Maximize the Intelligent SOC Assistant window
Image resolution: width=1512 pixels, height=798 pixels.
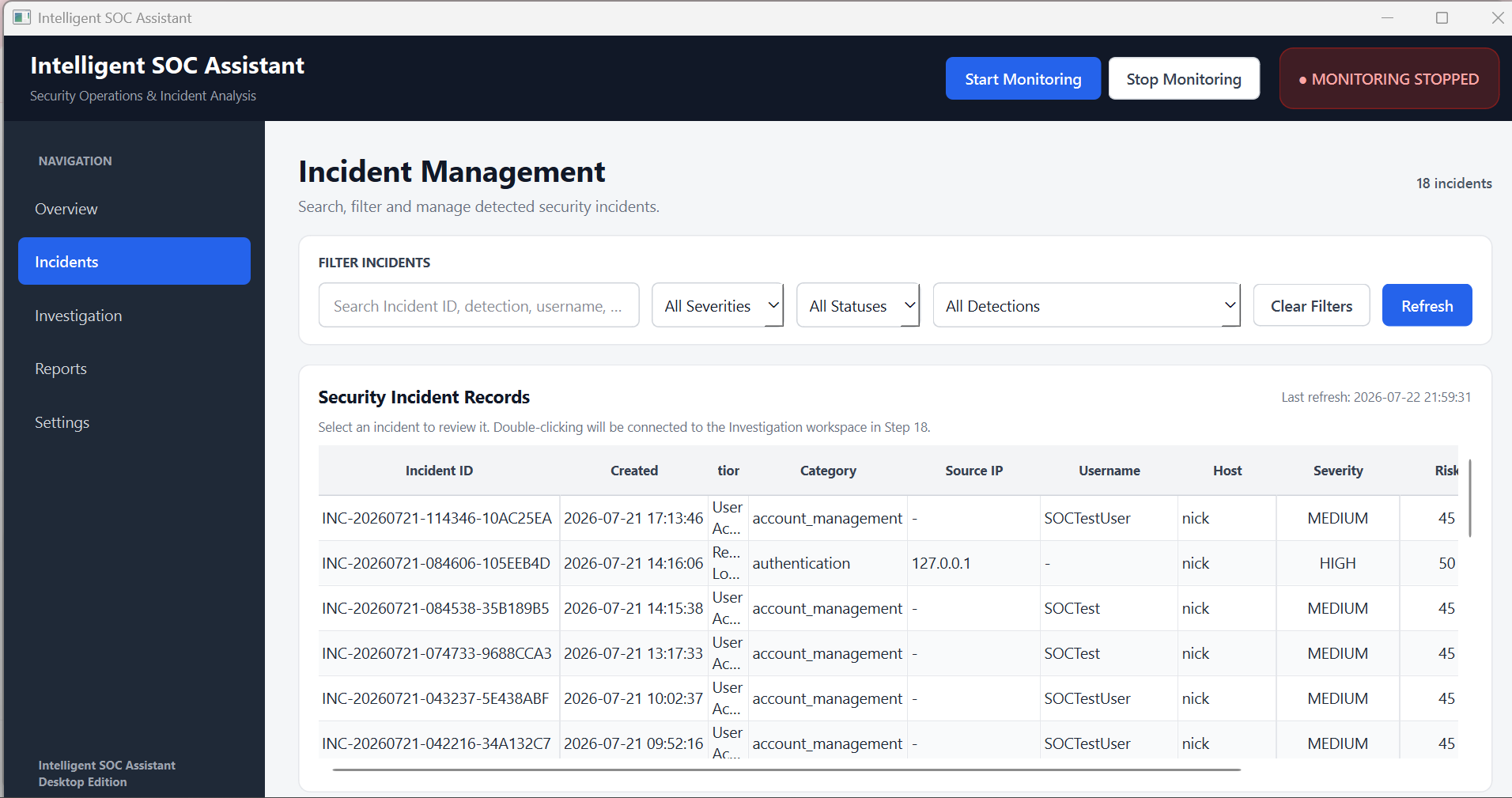[x=1442, y=17]
